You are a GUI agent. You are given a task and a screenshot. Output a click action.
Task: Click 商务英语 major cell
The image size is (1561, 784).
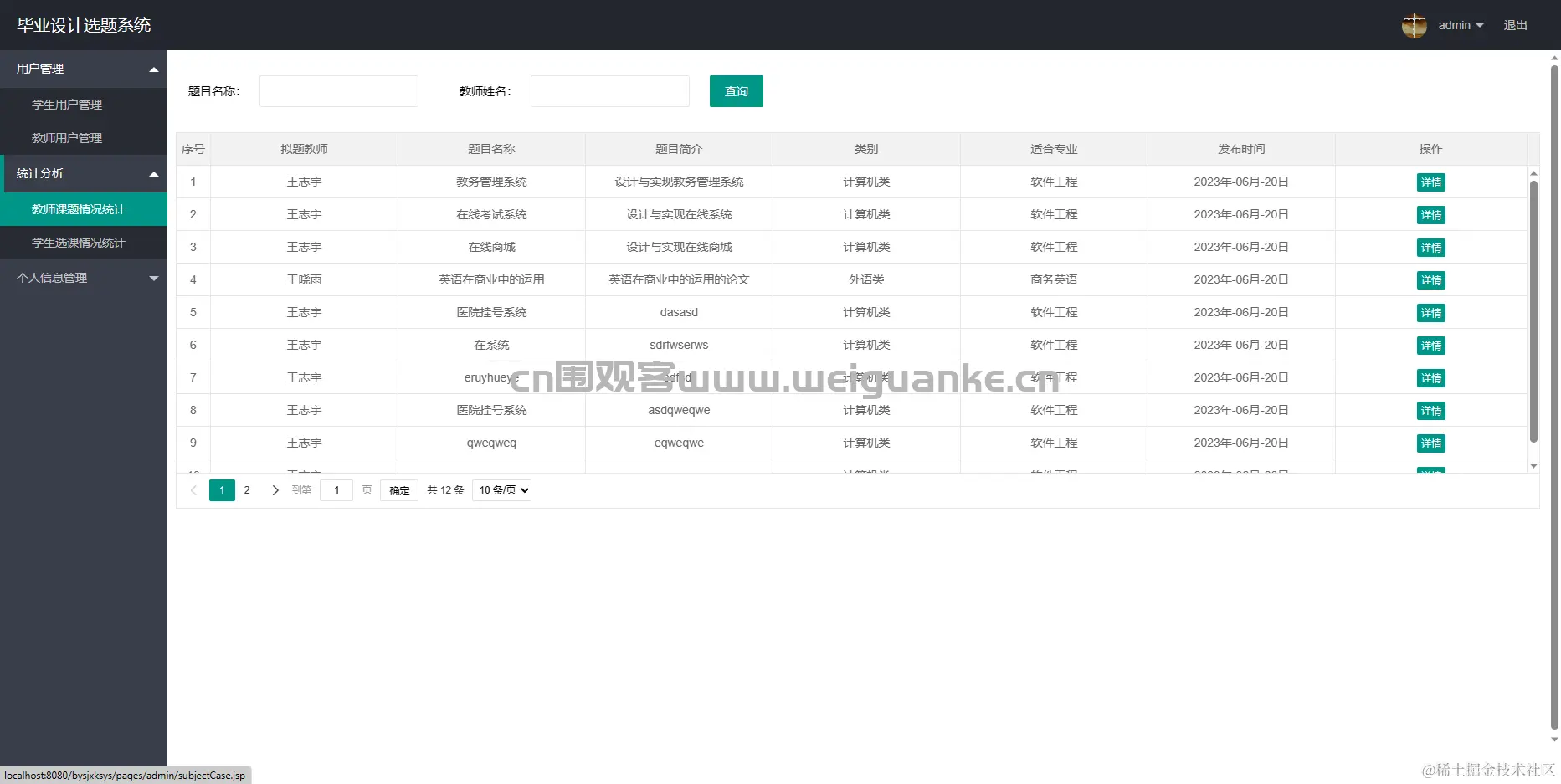tap(1054, 279)
